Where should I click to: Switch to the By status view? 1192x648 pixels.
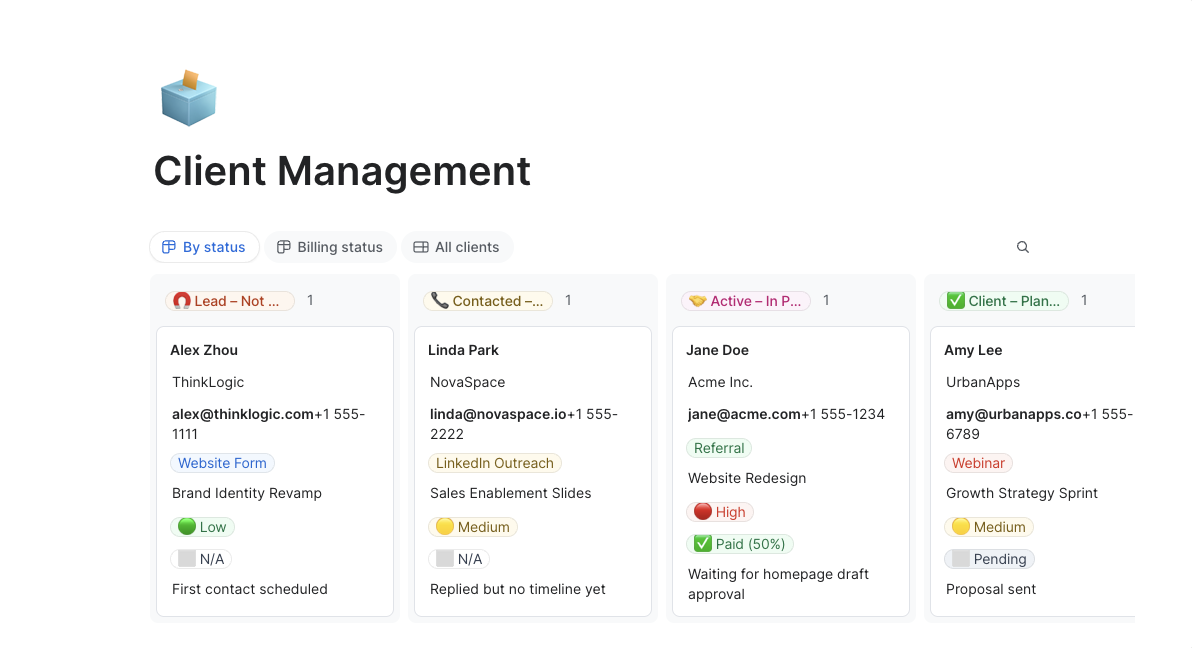point(204,247)
